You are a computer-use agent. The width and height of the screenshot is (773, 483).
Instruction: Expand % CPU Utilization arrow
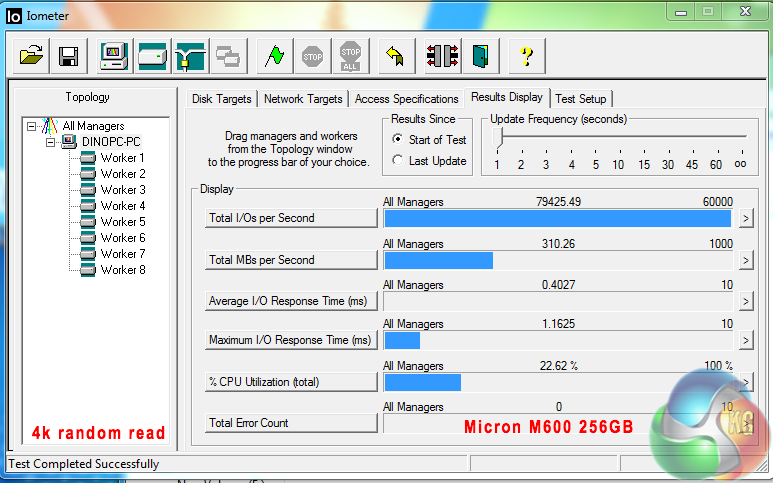pos(746,382)
